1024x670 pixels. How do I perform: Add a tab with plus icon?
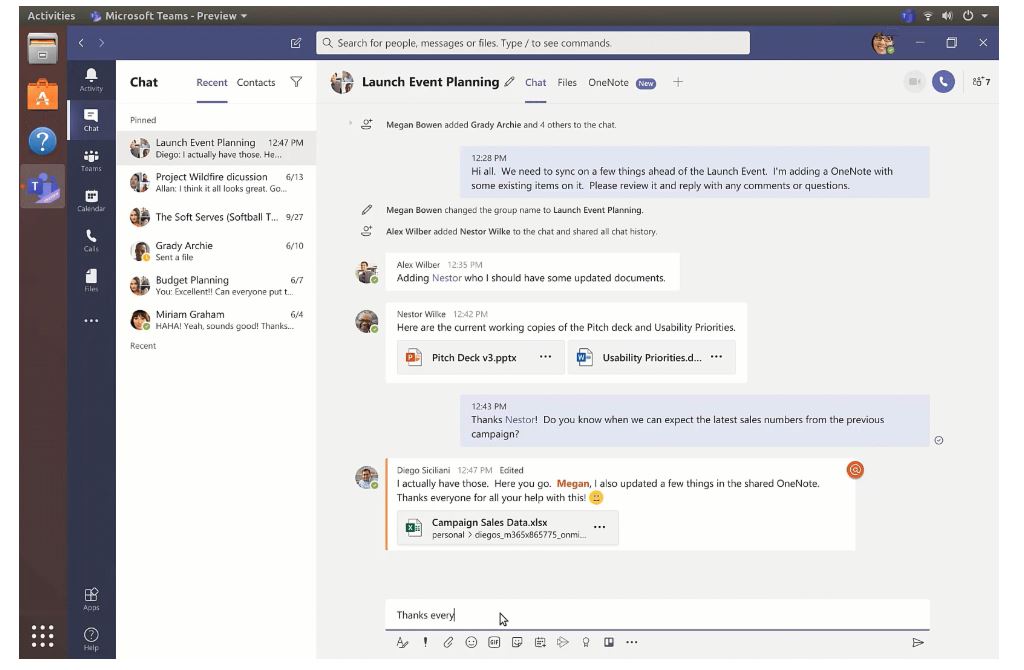[678, 82]
